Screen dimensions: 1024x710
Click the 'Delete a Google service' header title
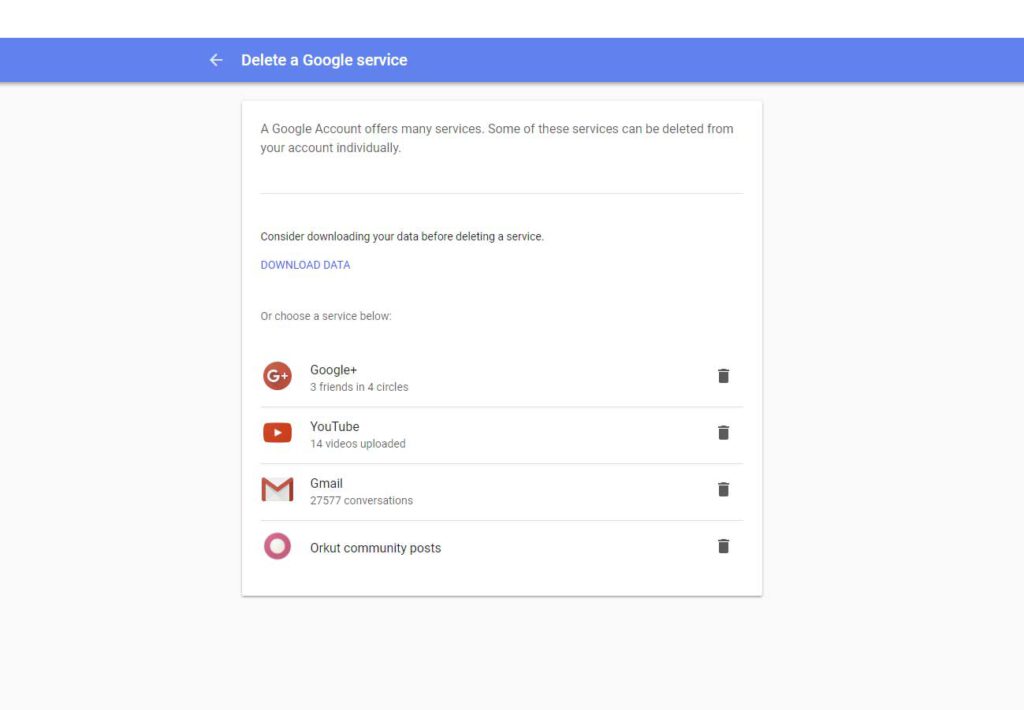[324, 60]
